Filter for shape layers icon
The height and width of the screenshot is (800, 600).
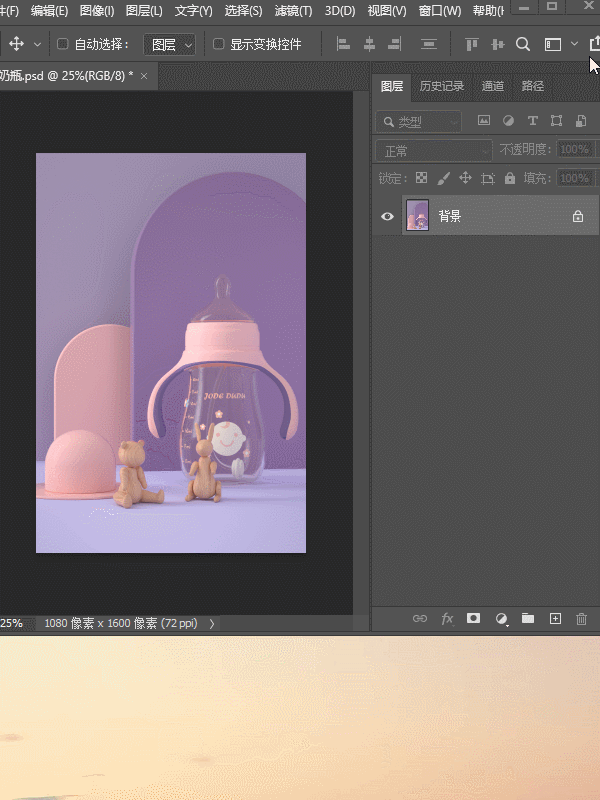[x=557, y=120]
